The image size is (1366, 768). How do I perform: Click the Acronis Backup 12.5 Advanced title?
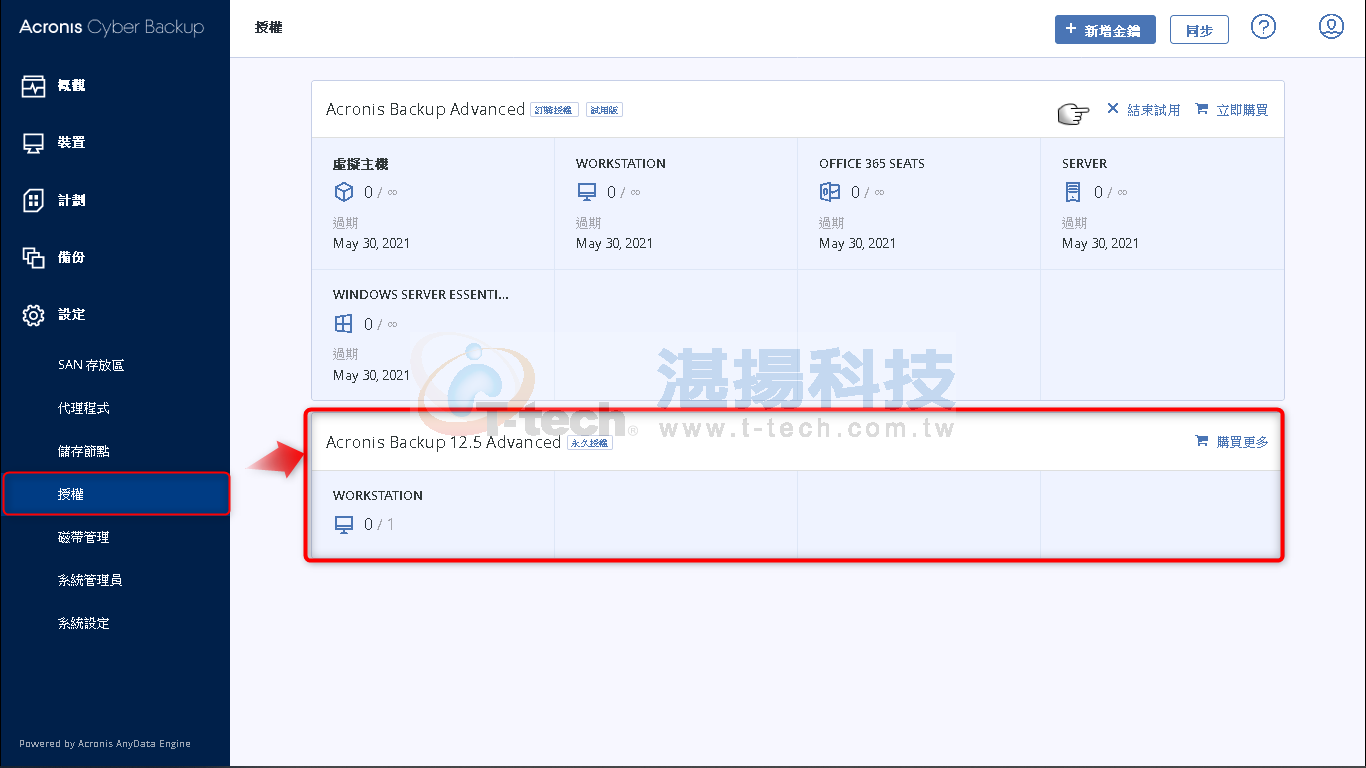pos(443,442)
